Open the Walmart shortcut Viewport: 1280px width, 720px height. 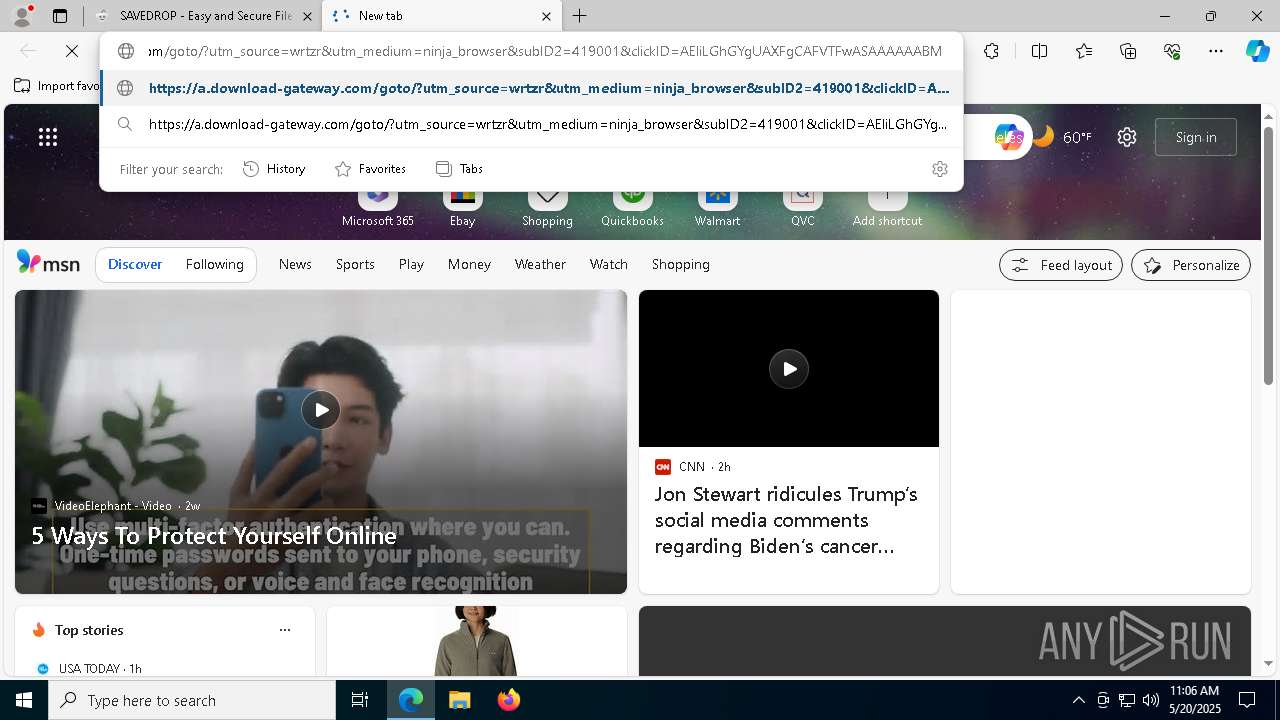[x=717, y=206]
